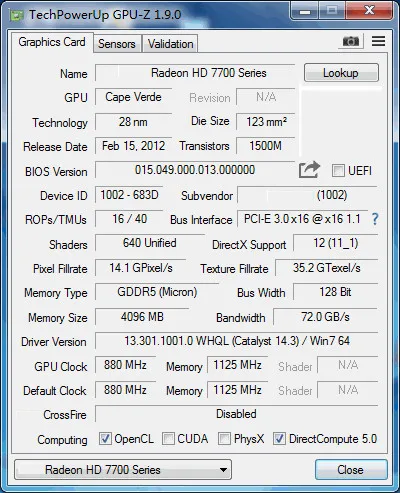Click the Cape Verde GPU field
Viewport: 400px width, 493px height.
pyautogui.click(x=134, y=97)
